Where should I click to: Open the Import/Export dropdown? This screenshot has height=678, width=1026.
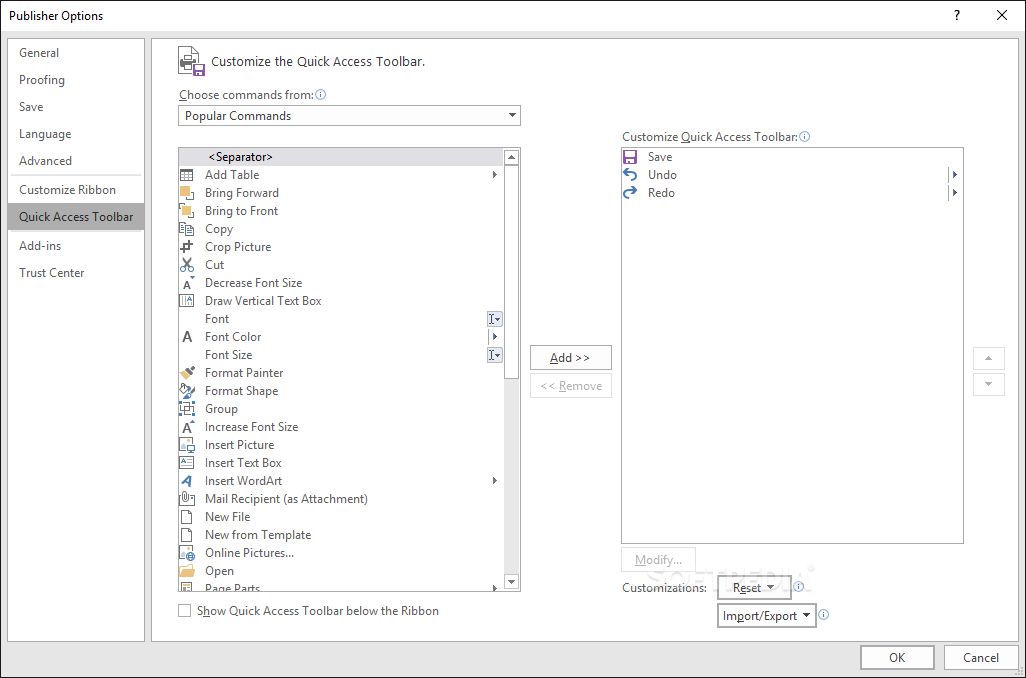click(766, 616)
